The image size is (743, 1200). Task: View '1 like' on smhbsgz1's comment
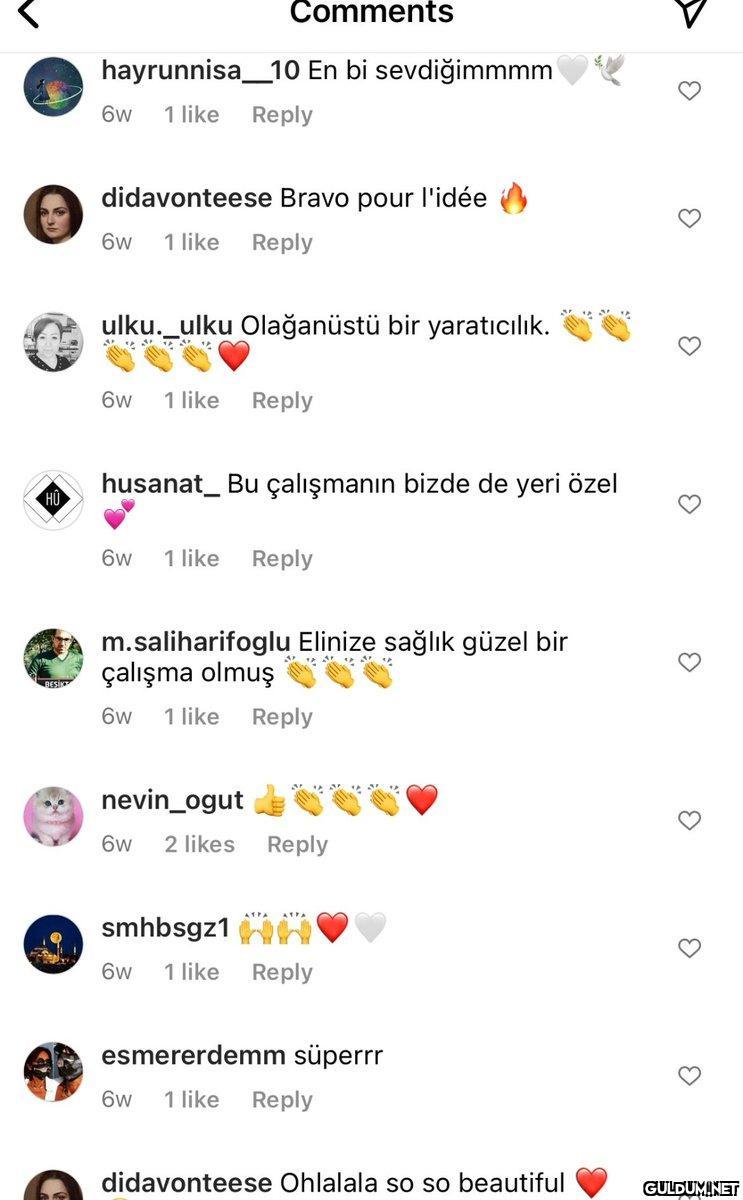[191, 971]
